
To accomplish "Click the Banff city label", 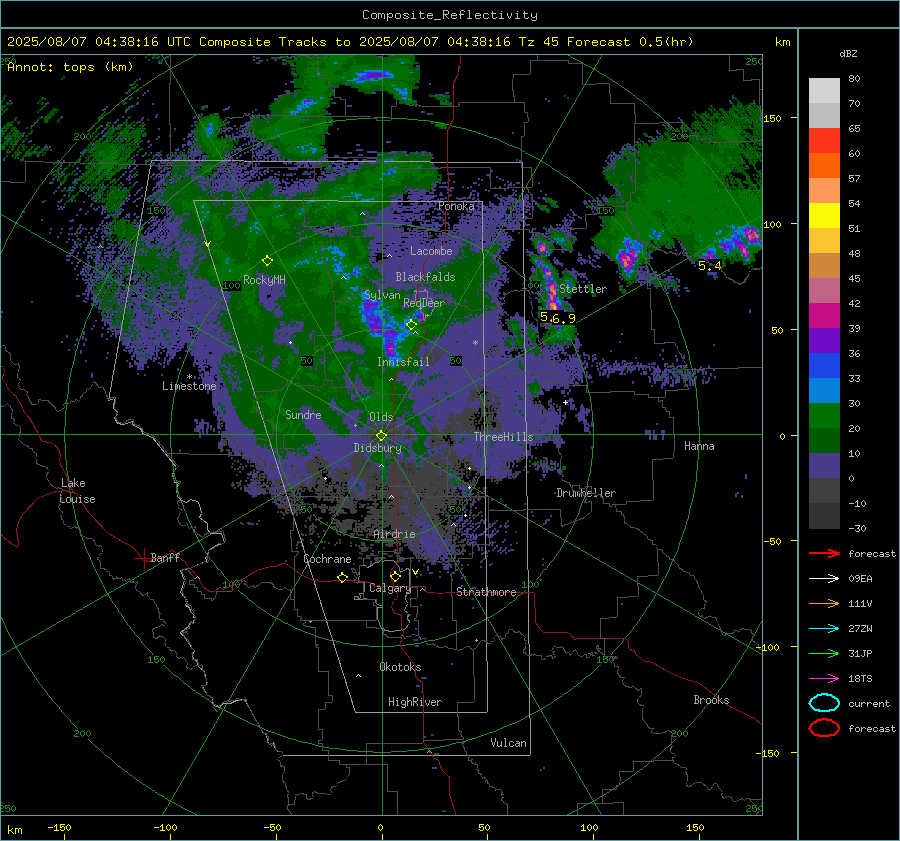I will click(x=165, y=557).
